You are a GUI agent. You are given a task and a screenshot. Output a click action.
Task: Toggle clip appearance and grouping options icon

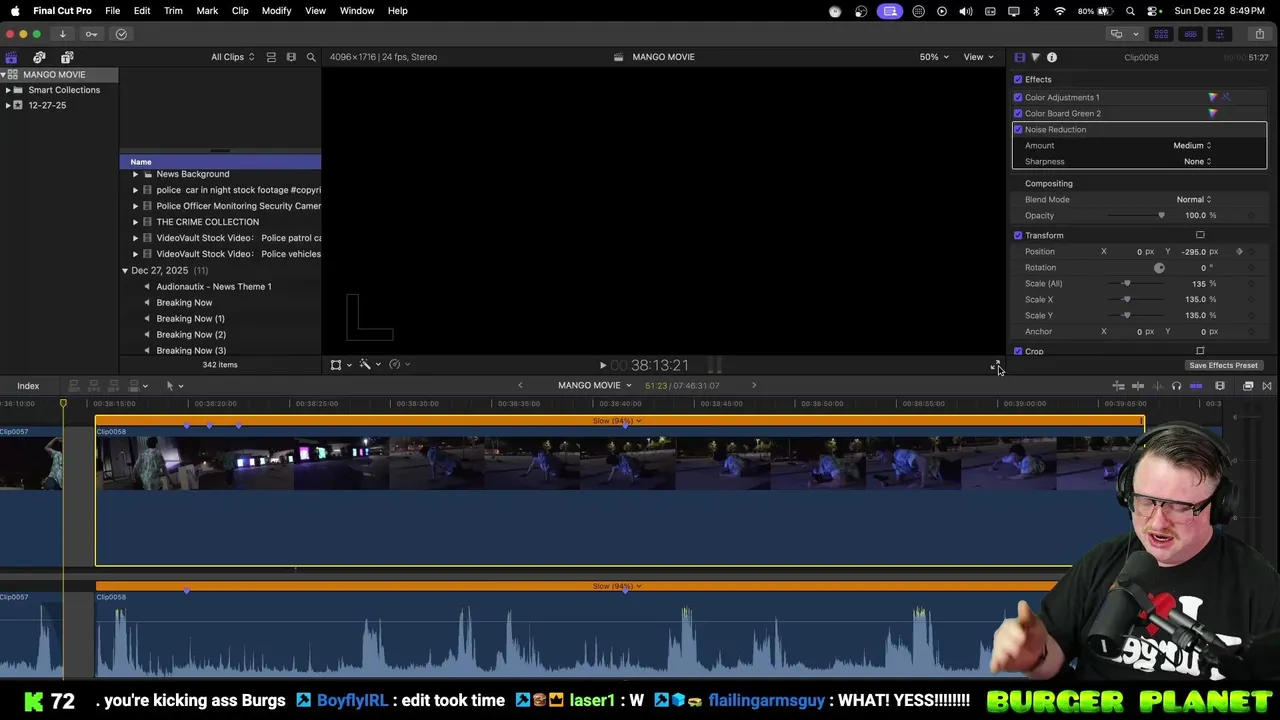click(x=271, y=57)
